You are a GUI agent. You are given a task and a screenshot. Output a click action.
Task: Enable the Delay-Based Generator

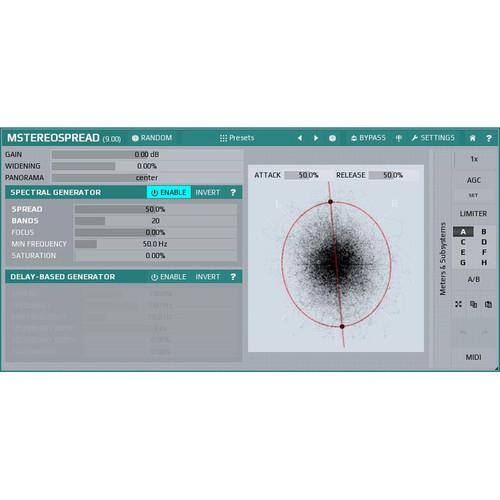169,277
